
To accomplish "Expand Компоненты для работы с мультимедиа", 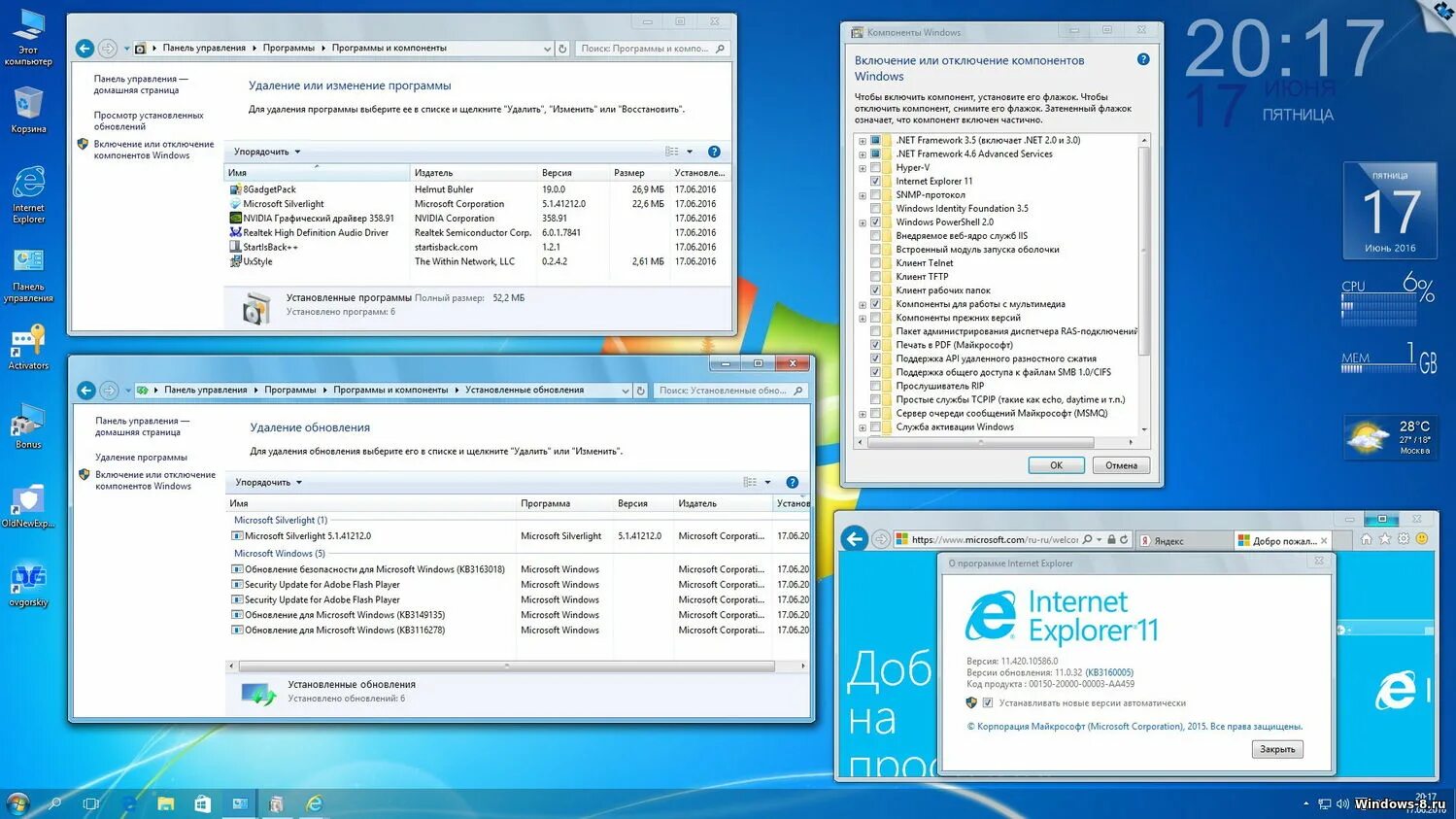I will point(862,304).
